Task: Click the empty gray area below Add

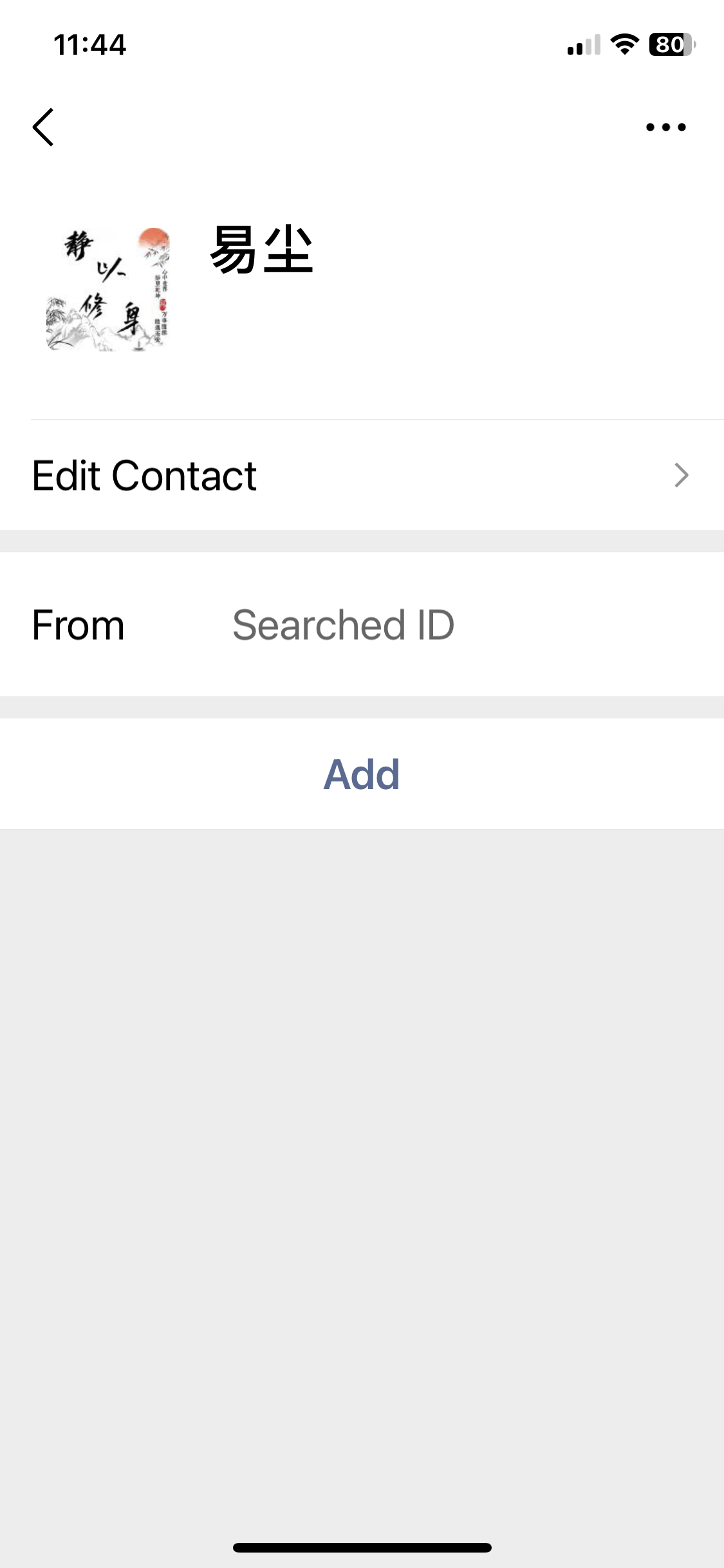Action: (362, 1159)
